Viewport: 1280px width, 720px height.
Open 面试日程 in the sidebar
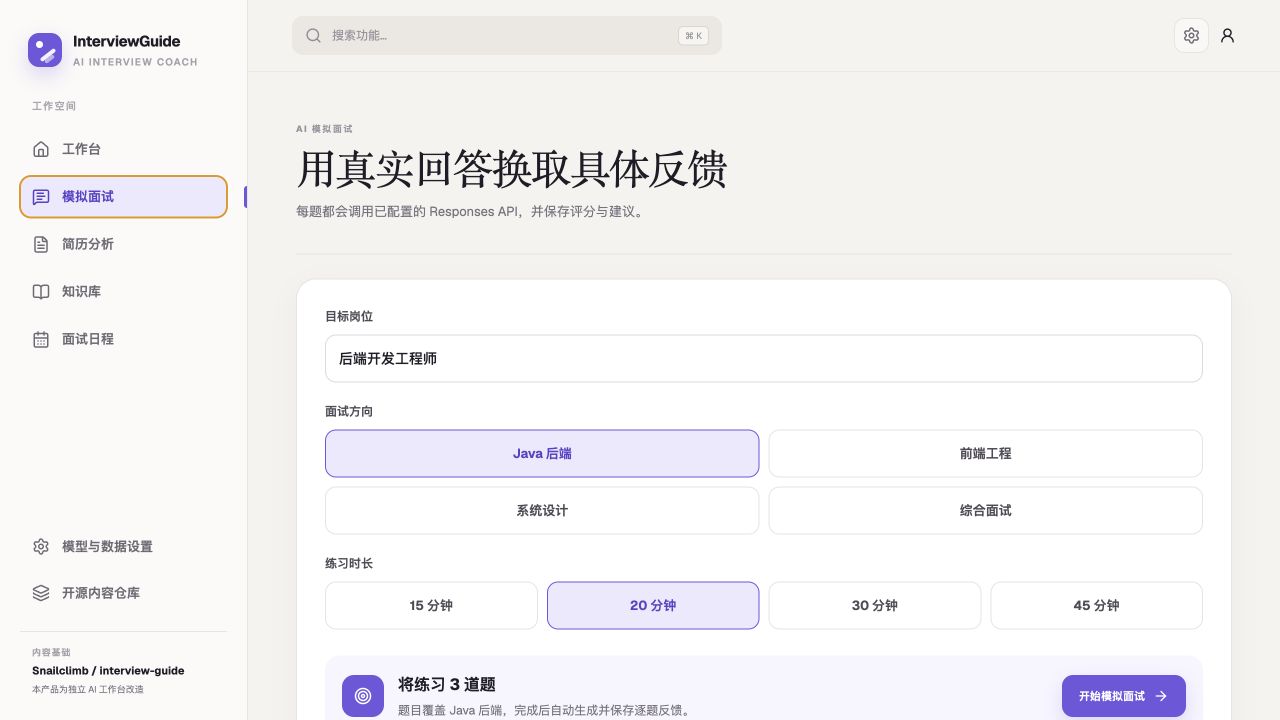123,339
